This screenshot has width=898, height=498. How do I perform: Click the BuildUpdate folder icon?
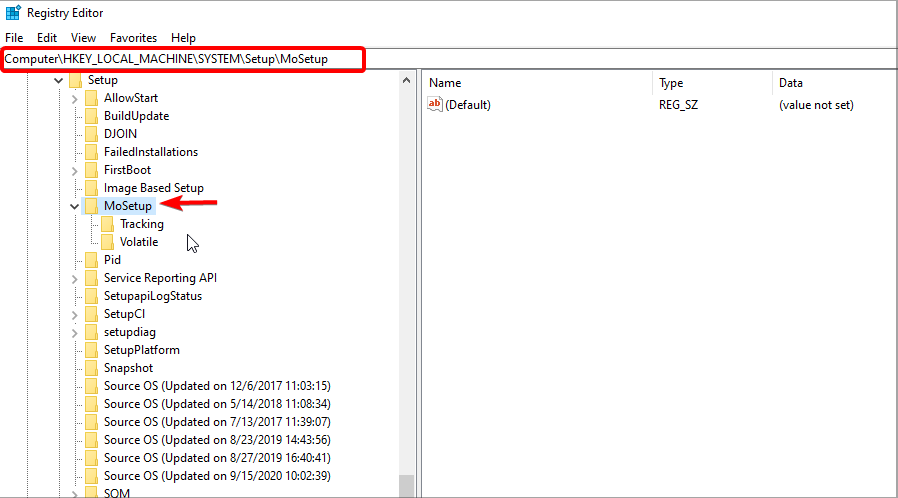tap(91, 116)
